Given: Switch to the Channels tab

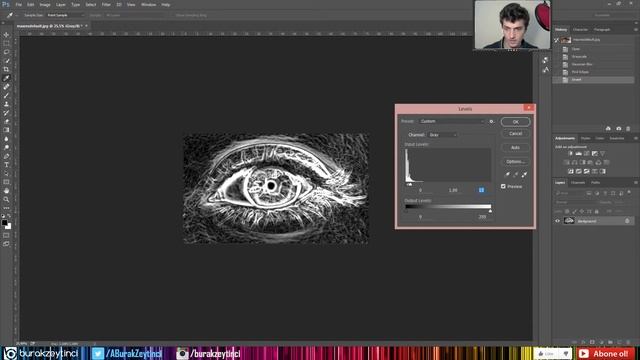Looking at the screenshot, I should pos(578,182).
